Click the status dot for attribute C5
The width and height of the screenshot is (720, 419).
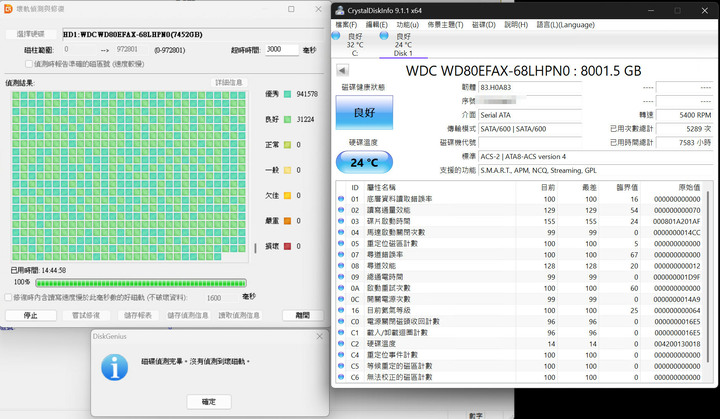click(341, 366)
